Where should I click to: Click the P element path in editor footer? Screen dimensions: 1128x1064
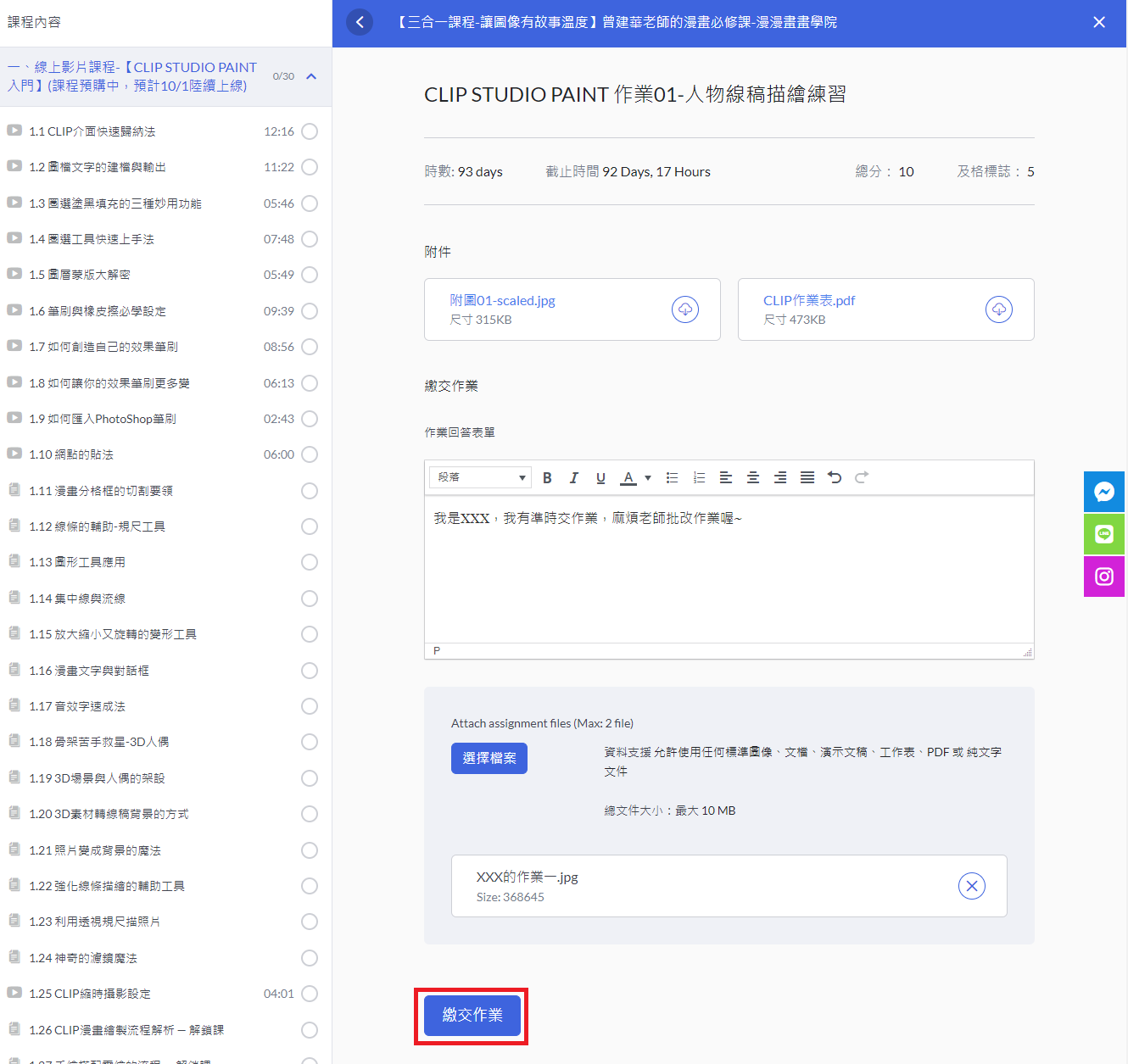[437, 650]
